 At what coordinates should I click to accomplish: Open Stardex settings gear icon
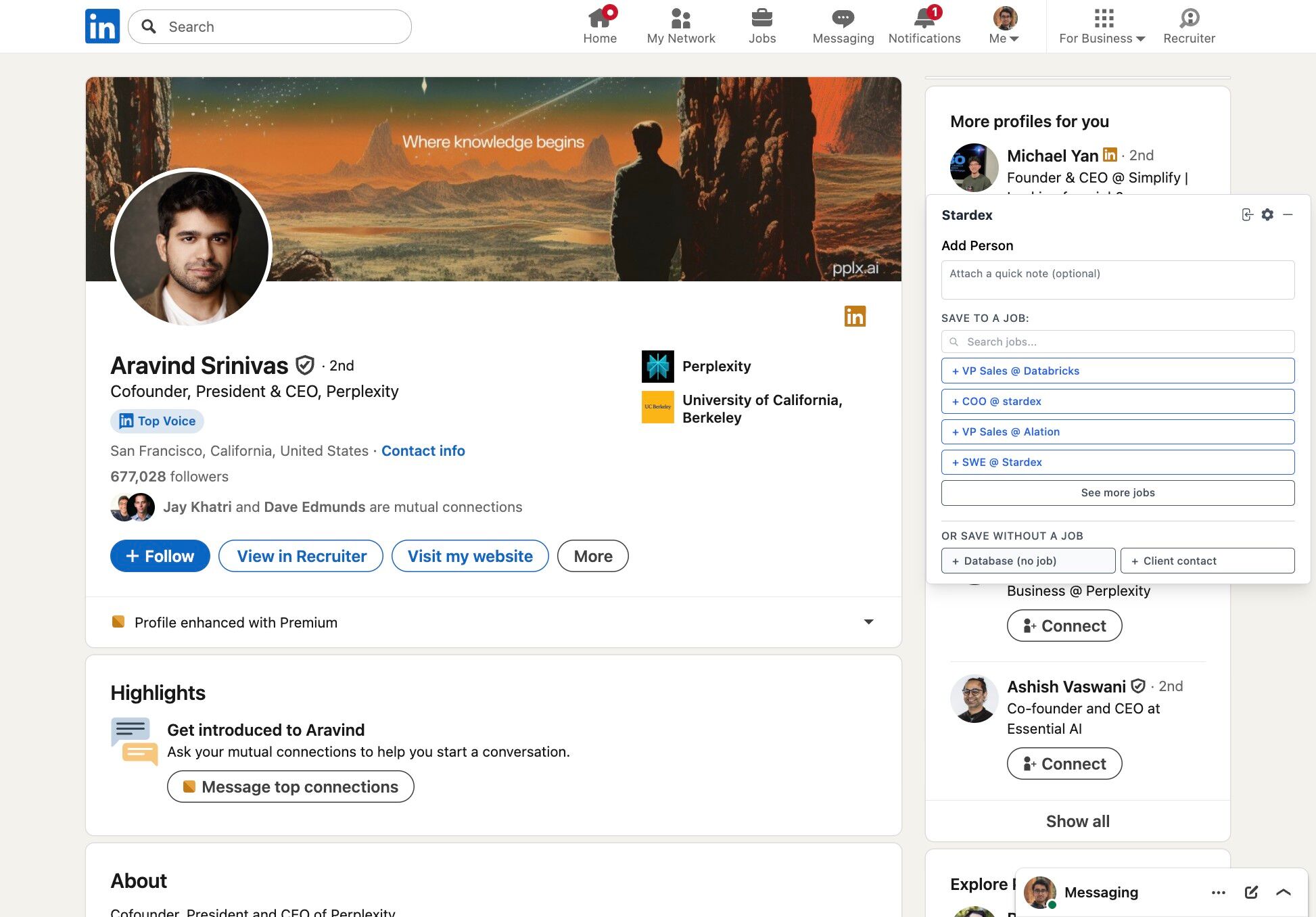click(1267, 214)
